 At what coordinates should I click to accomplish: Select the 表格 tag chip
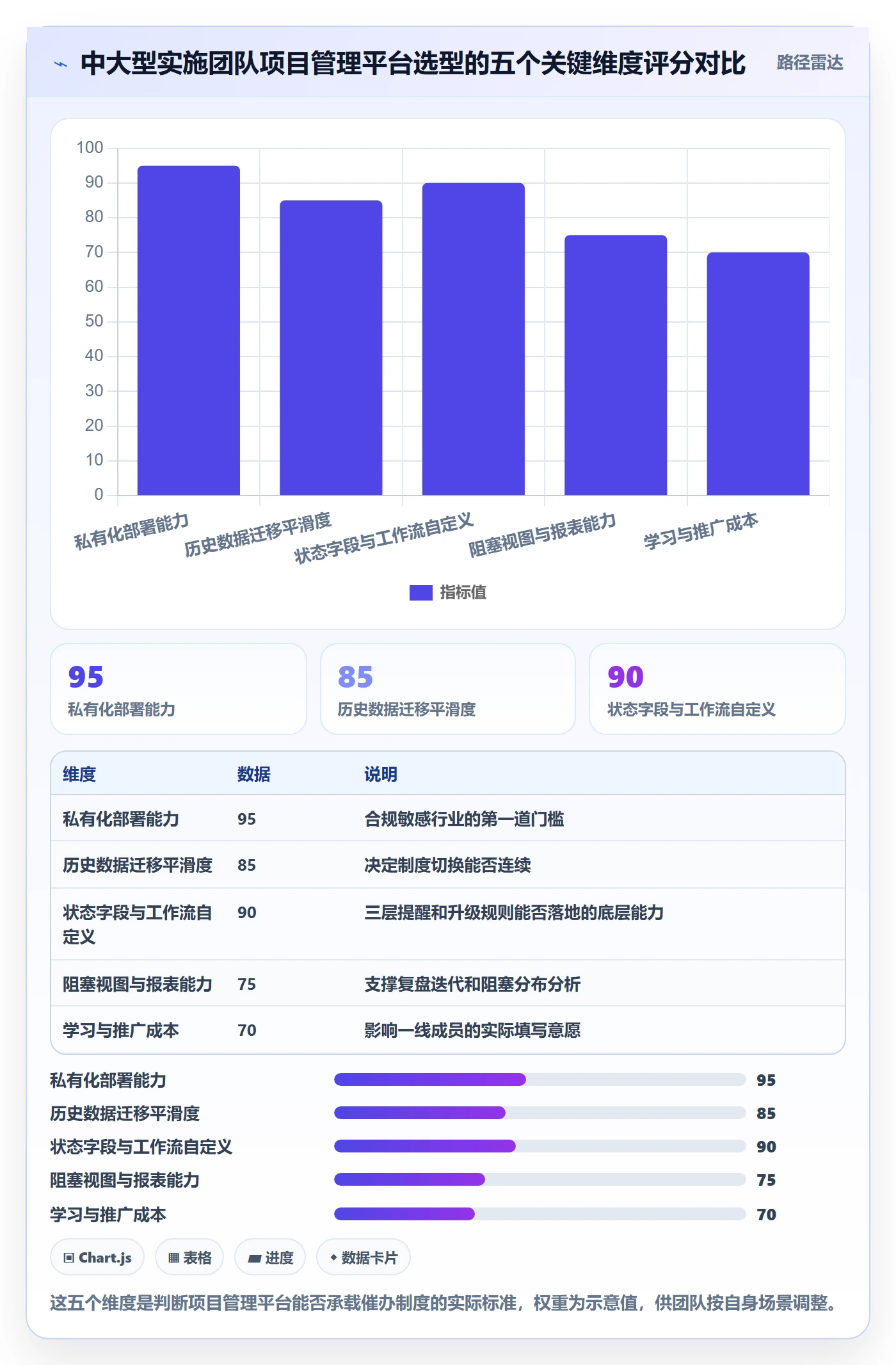[189, 1257]
